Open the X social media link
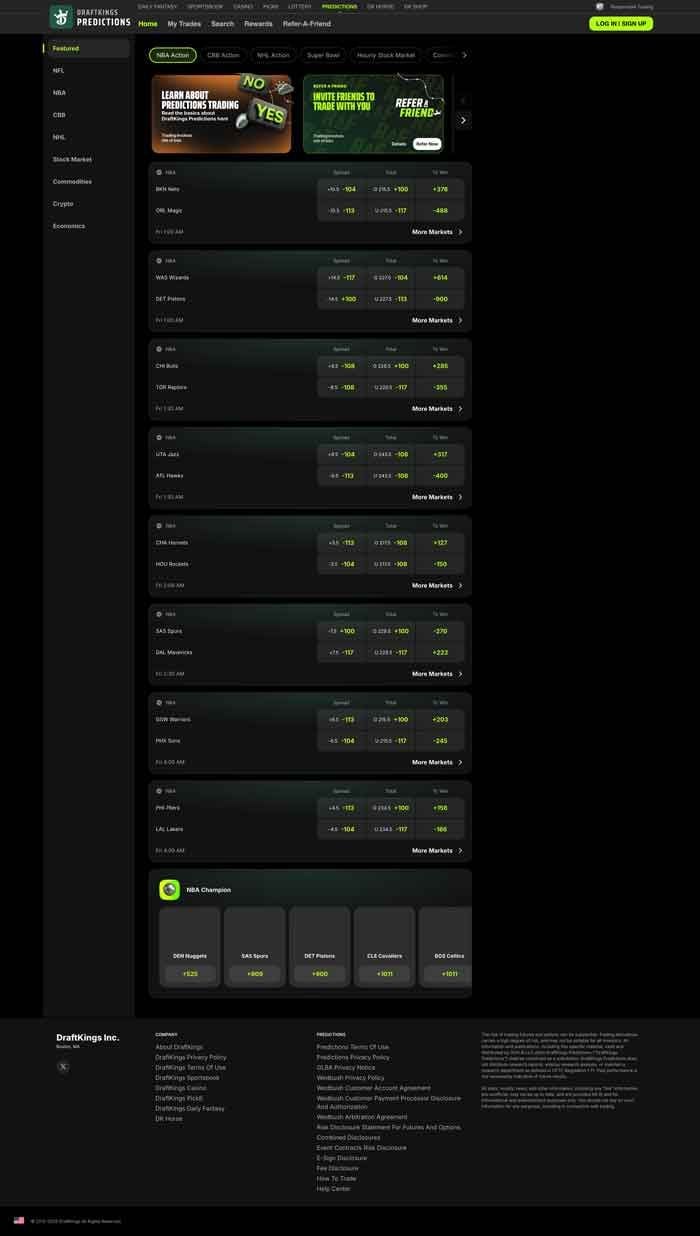This screenshot has height=1236, width=700. pos(63,1067)
